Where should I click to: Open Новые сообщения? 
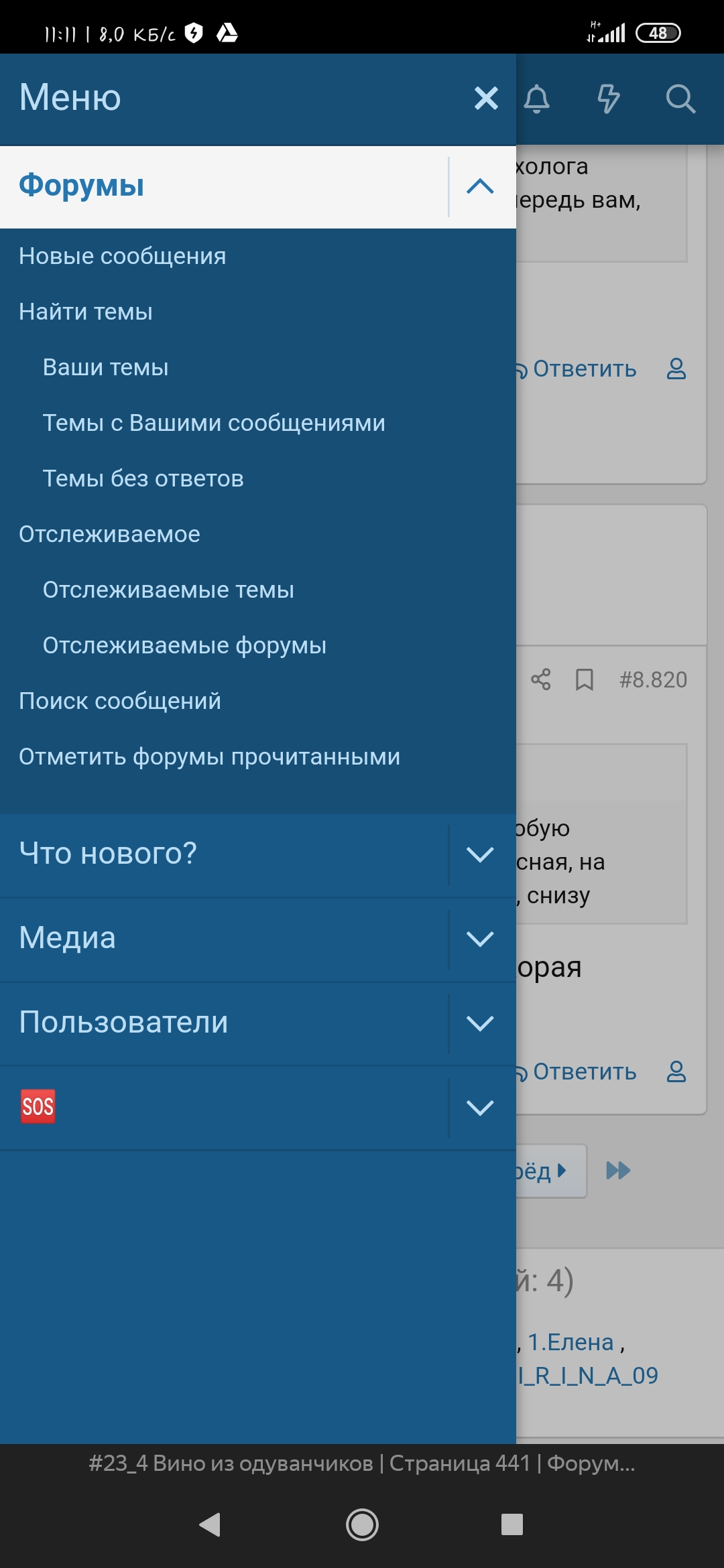[123, 256]
